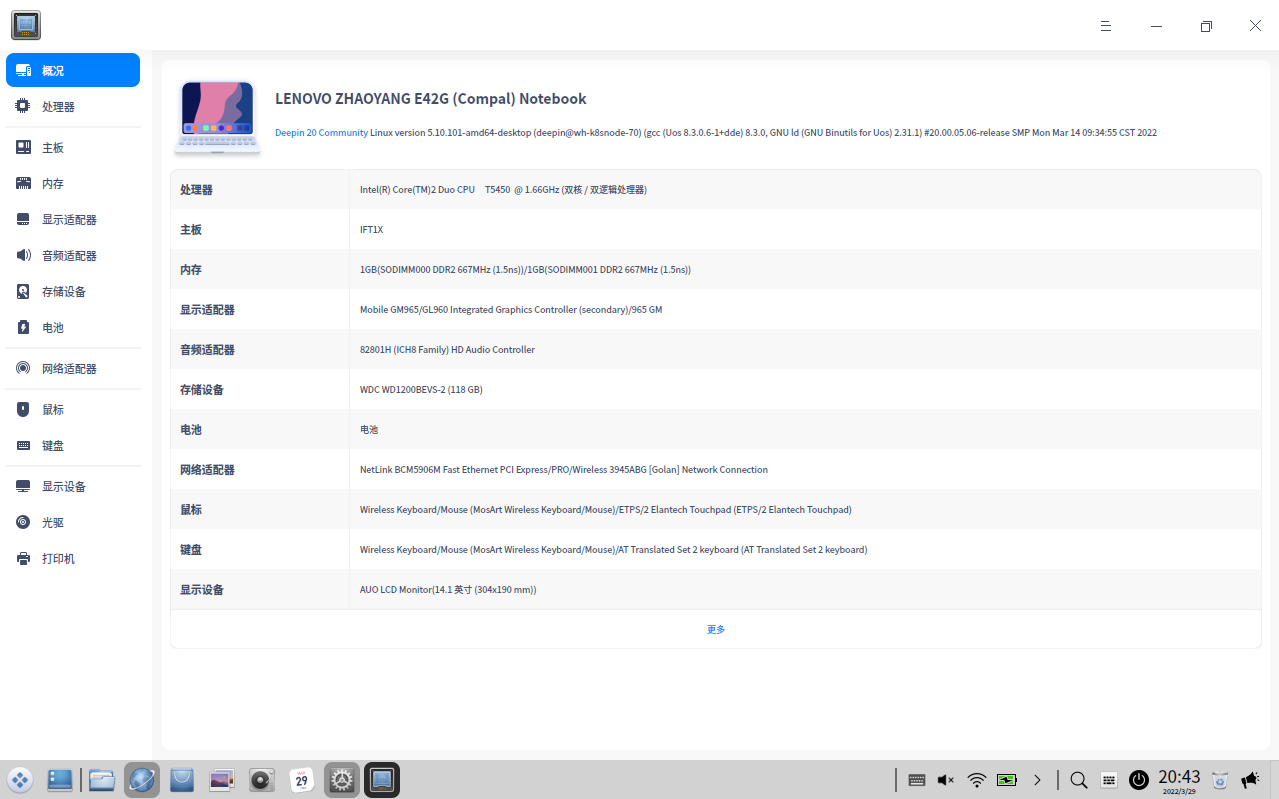Viewport: 1279px width, 799px height.
Task: Open the Wi-Fi tray icon
Action: click(977, 780)
